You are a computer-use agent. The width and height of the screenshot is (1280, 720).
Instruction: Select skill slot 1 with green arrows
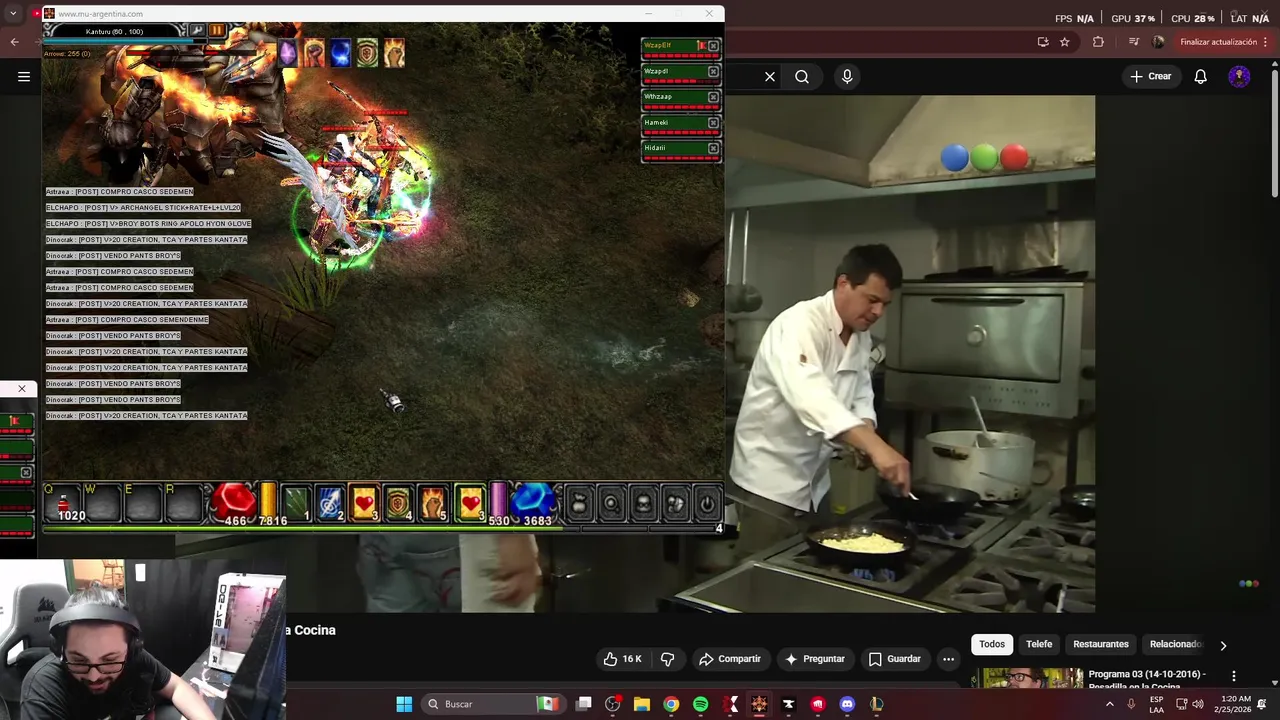point(296,503)
